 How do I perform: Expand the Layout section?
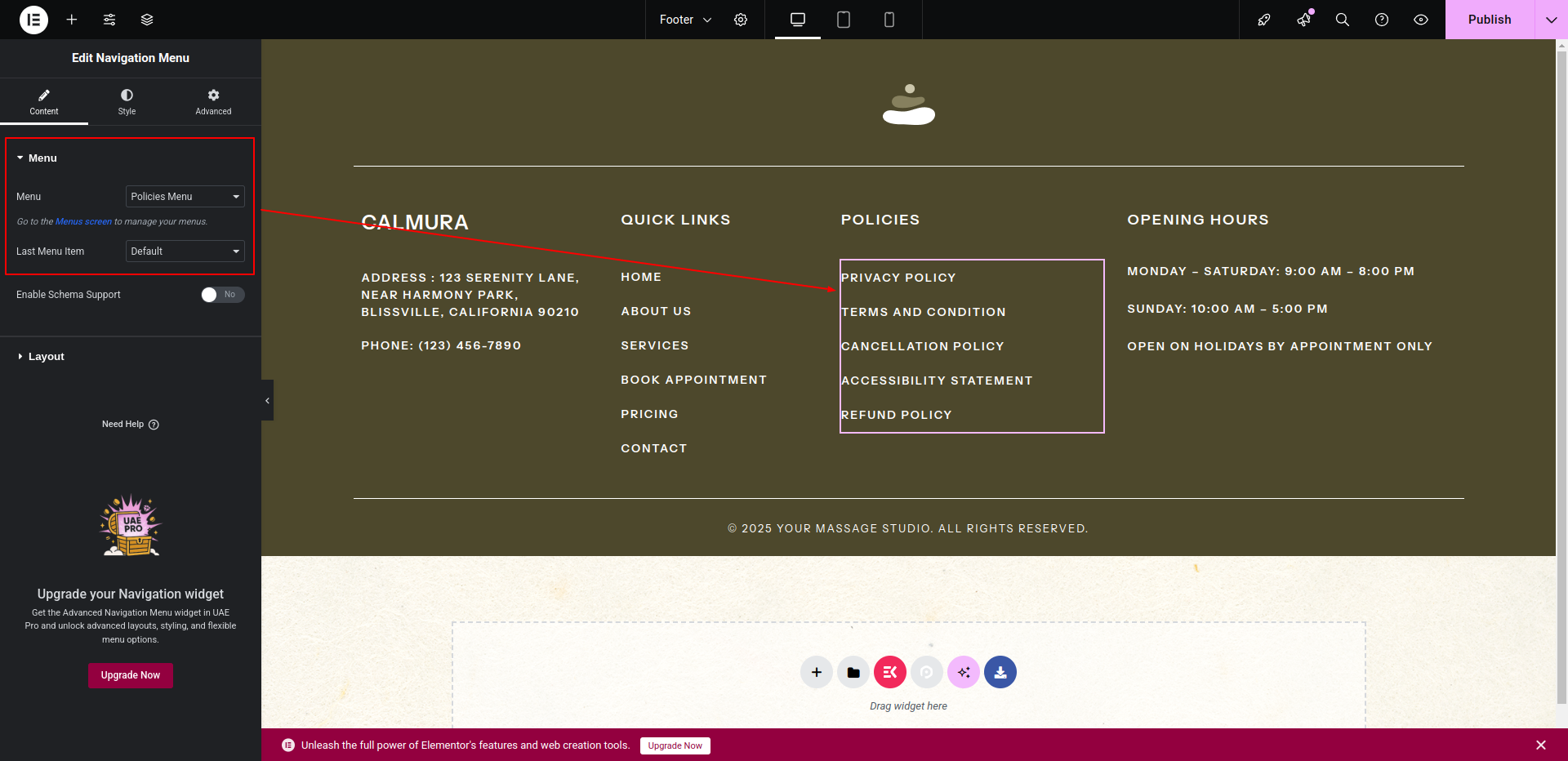(46, 357)
